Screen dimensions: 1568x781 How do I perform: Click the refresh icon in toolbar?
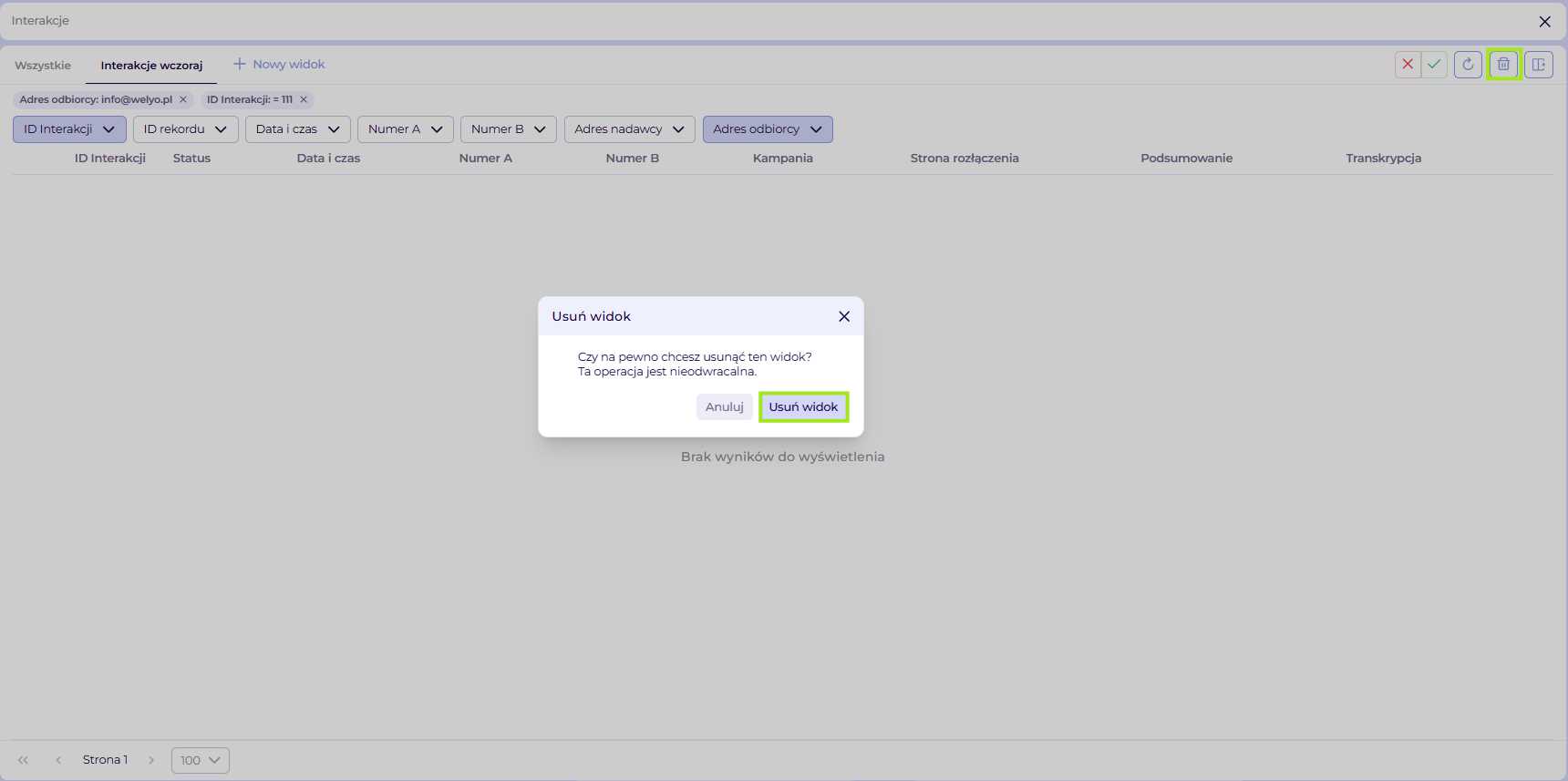[1468, 64]
